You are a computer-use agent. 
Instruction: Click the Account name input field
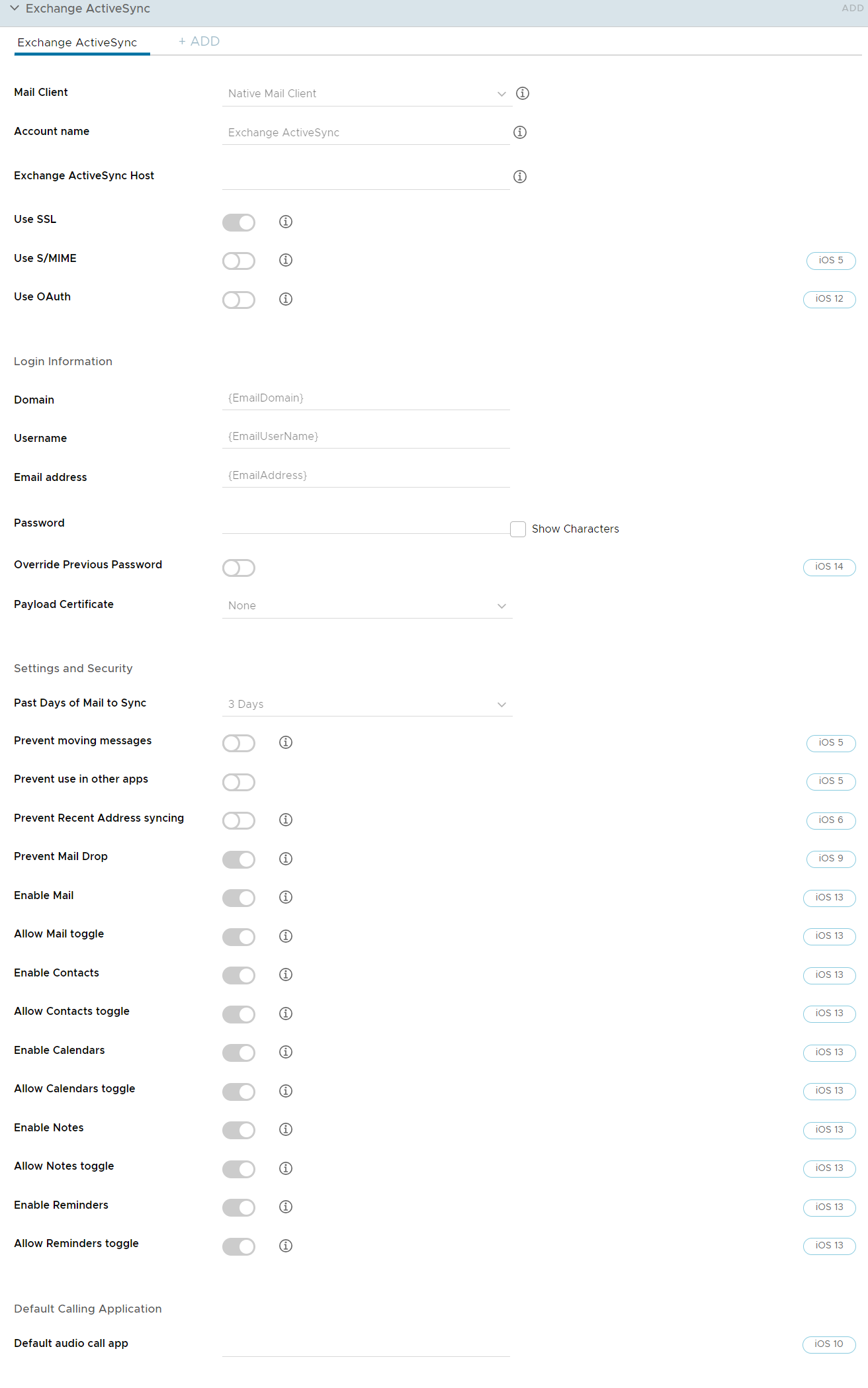coord(366,132)
